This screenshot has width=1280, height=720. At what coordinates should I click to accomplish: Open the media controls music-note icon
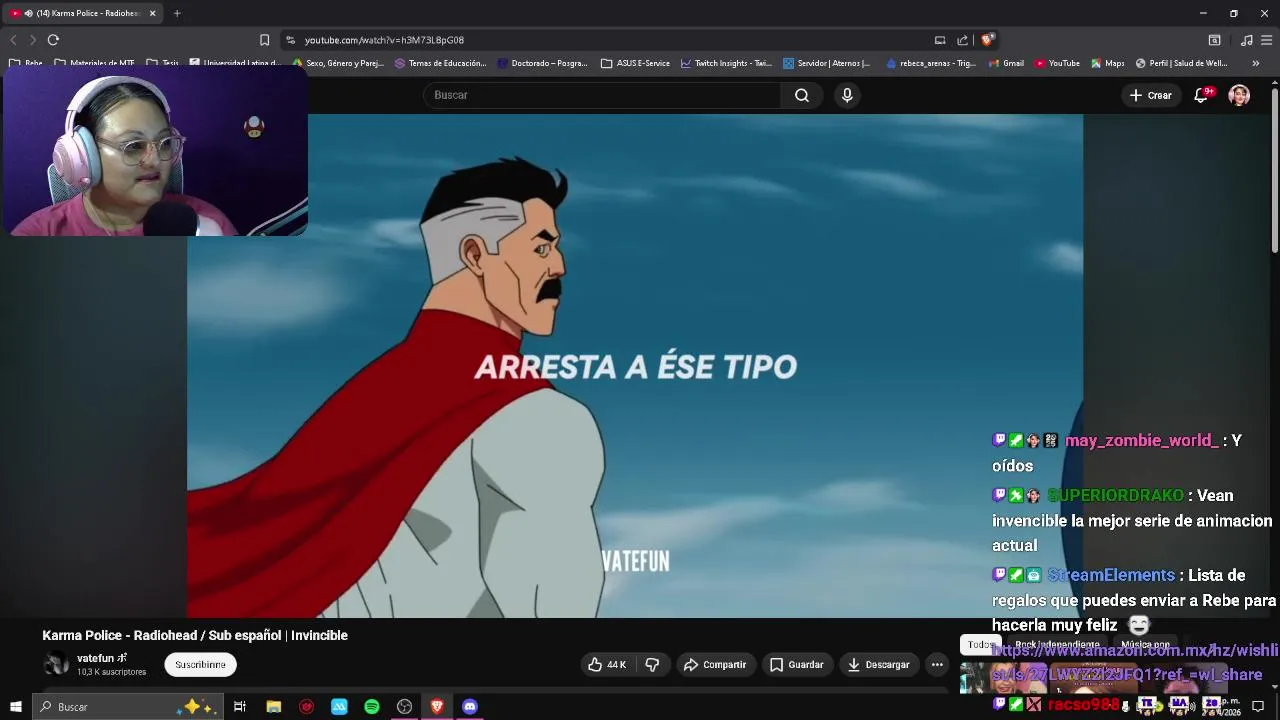1246,40
